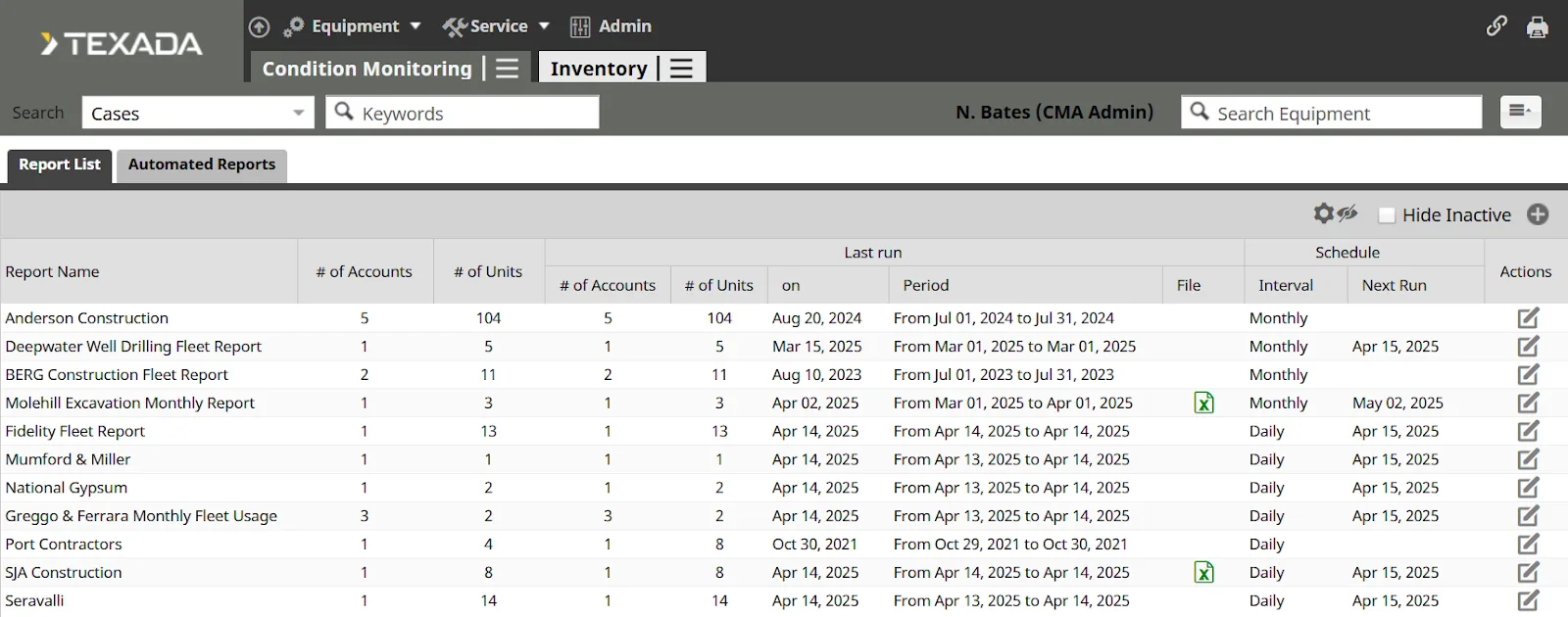This screenshot has height=617, width=1568.
Task: Switch to the Automated Reports tab
Action: pyautogui.click(x=202, y=165)
